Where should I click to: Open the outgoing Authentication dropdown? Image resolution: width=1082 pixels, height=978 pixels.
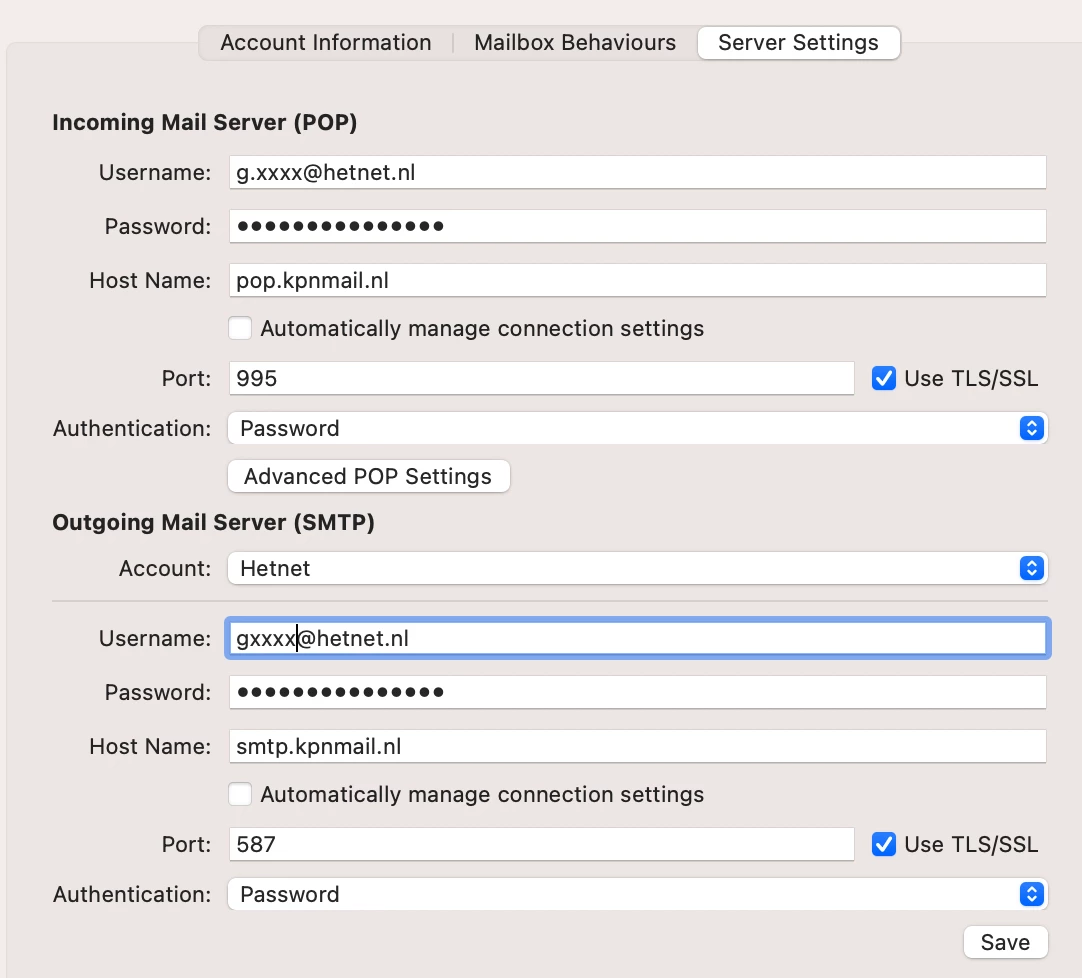[637, 894]
